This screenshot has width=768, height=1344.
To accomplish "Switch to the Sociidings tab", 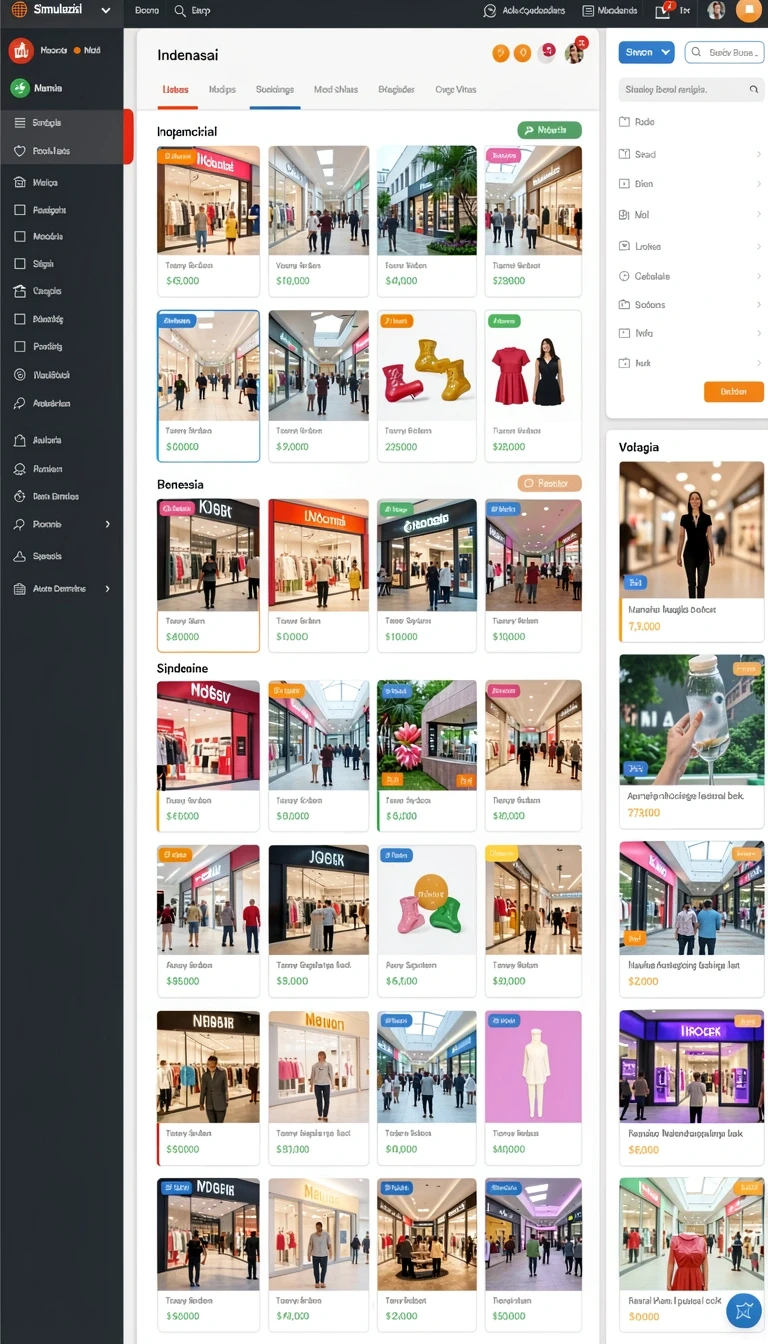I will coord(275,90).
